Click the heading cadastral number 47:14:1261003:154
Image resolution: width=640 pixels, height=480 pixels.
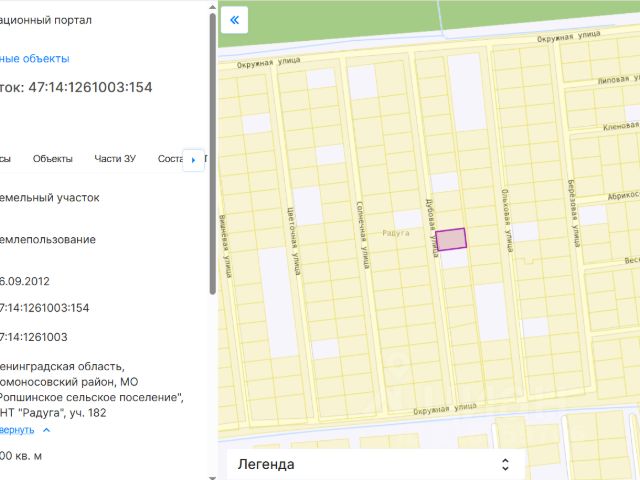pyautogui.click(x=90, y=87)
